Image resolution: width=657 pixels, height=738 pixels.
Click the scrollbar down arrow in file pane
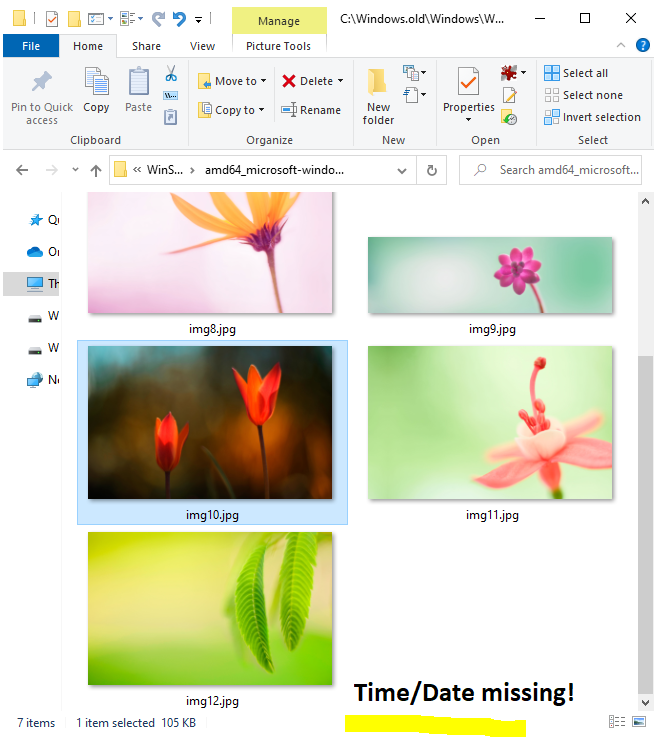(645, 703)
